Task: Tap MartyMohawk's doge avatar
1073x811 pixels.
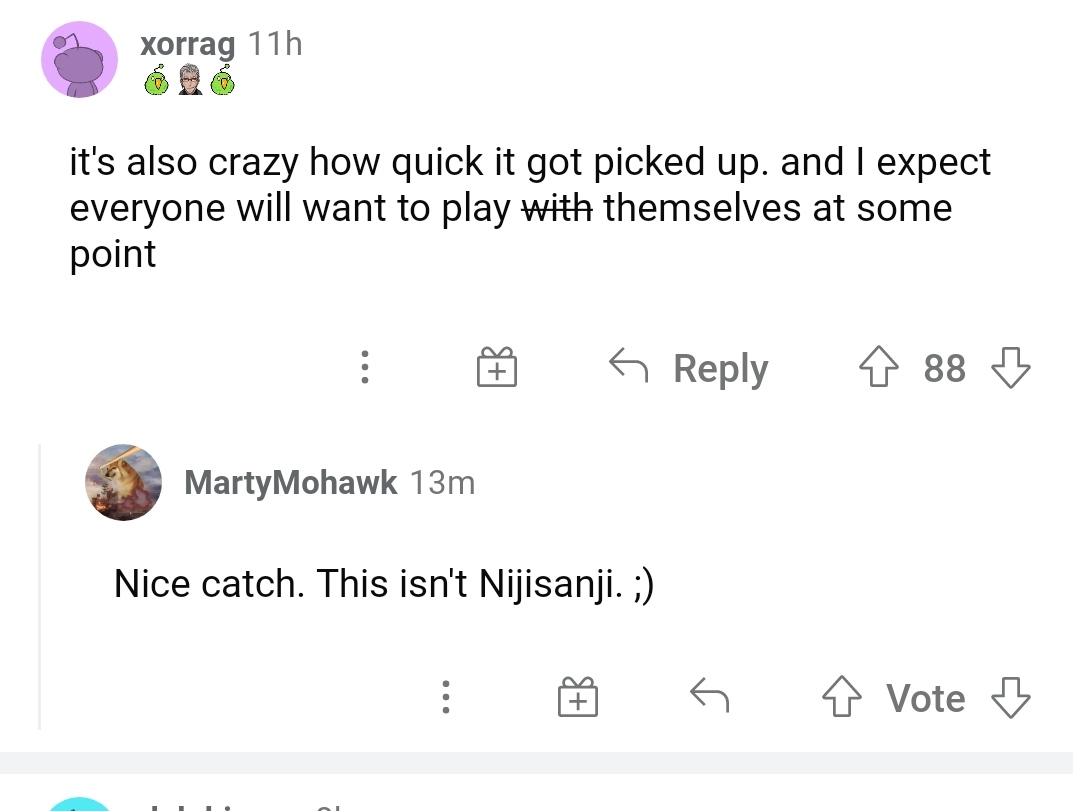Action: (123, 482)
